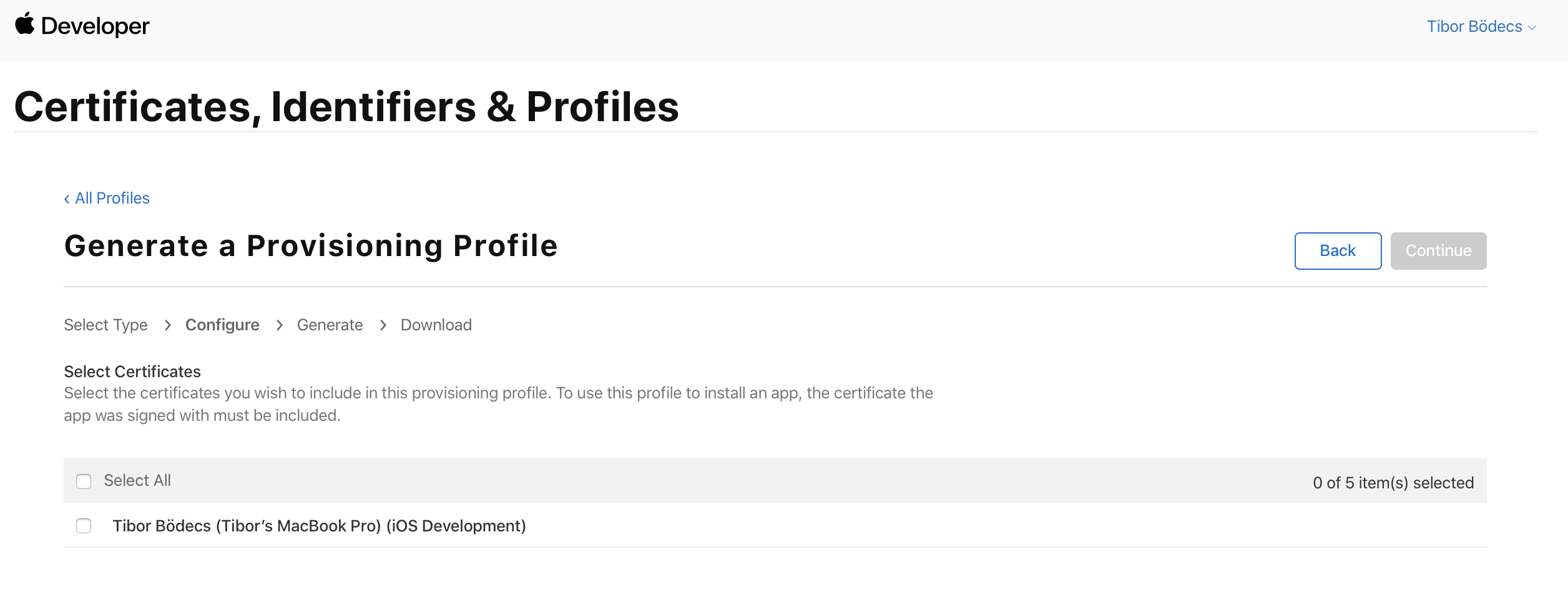The image size is (1568, 602).
Task: Select the Tibor Bödecs iOS Development certificate checkbox
Action: tap(84, 526)
